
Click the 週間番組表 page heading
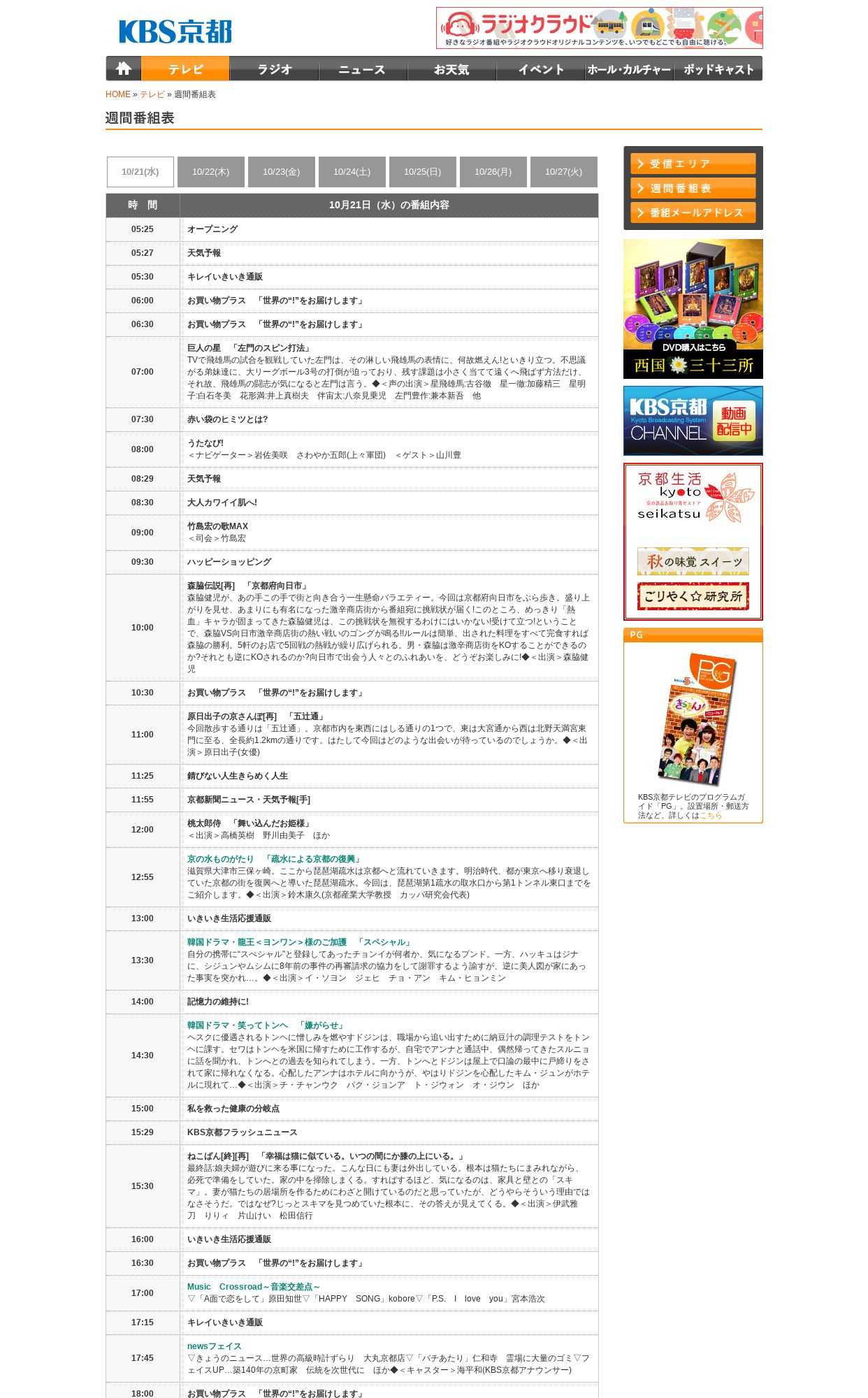pyautogui.click(x=140, y=118)
